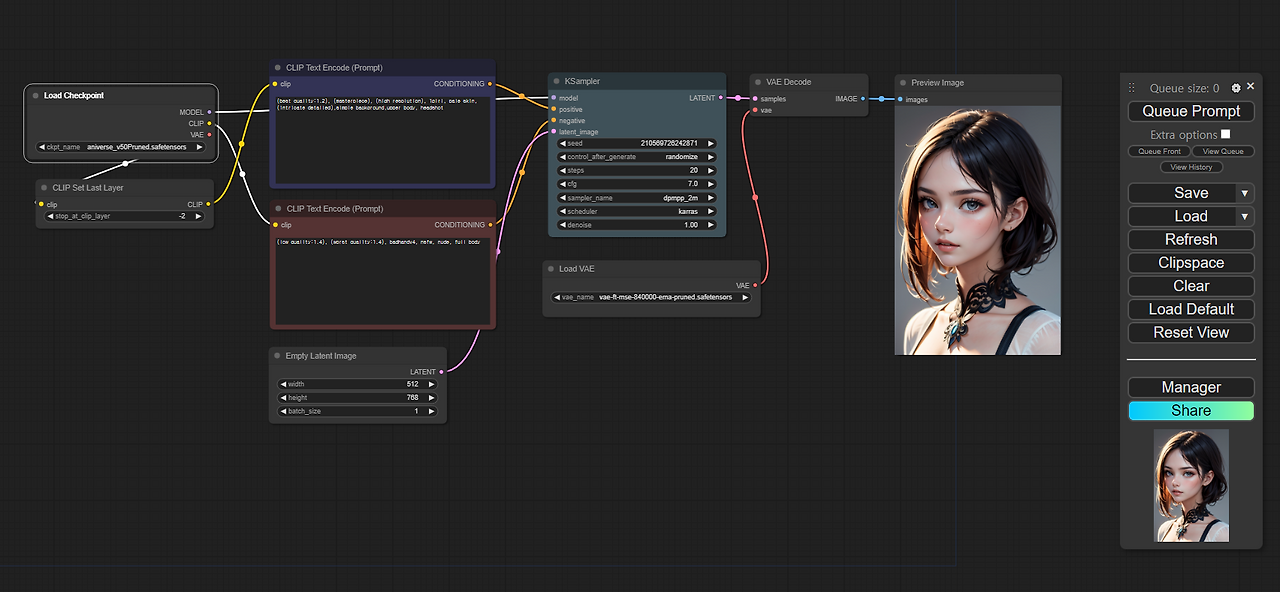Click Load Default button
Image resolution: width=1280 pixels, height=592 pixels.
pos(1191,309)
